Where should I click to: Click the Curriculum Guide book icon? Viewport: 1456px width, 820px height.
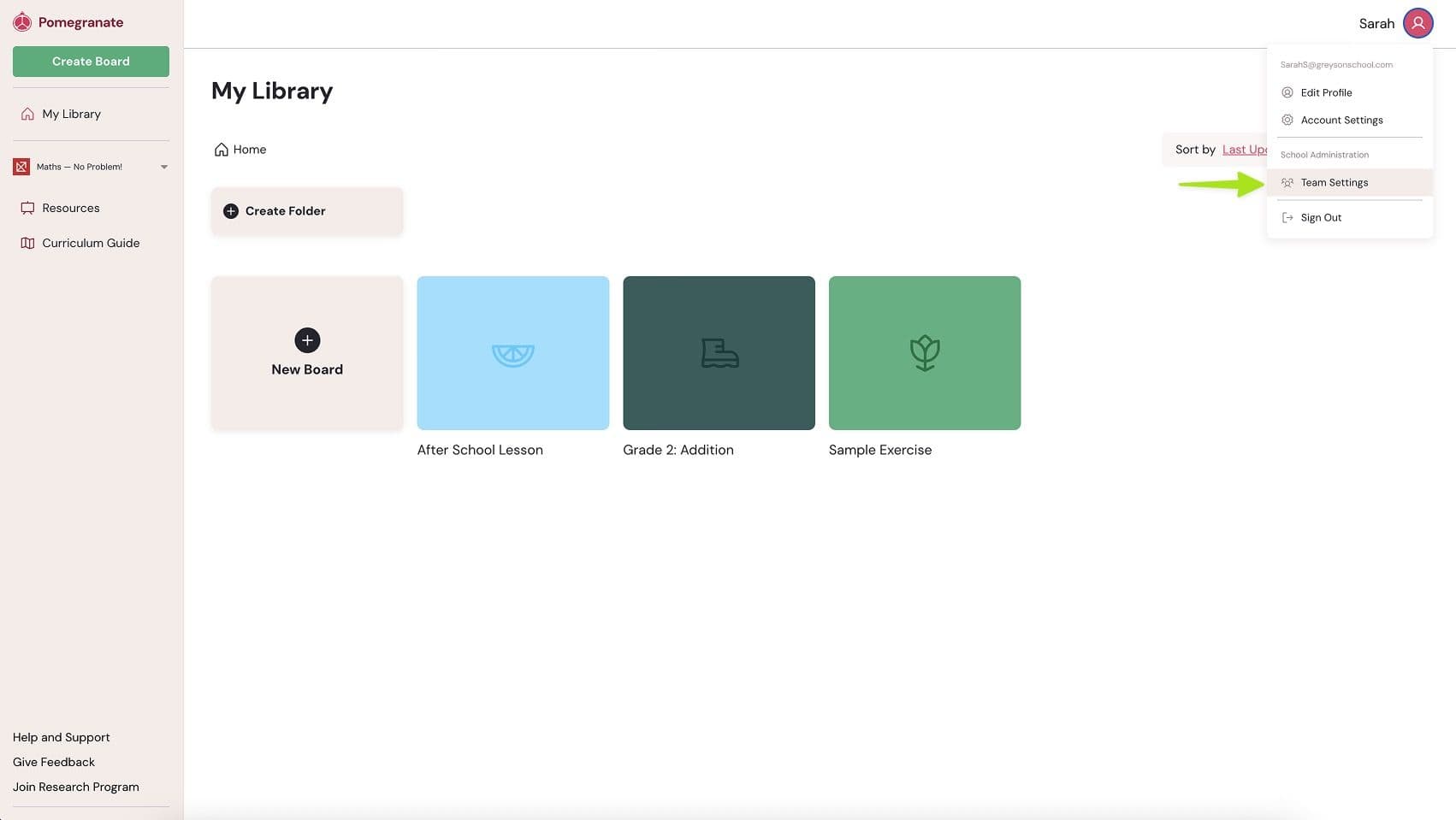click(x=27, y=243)
